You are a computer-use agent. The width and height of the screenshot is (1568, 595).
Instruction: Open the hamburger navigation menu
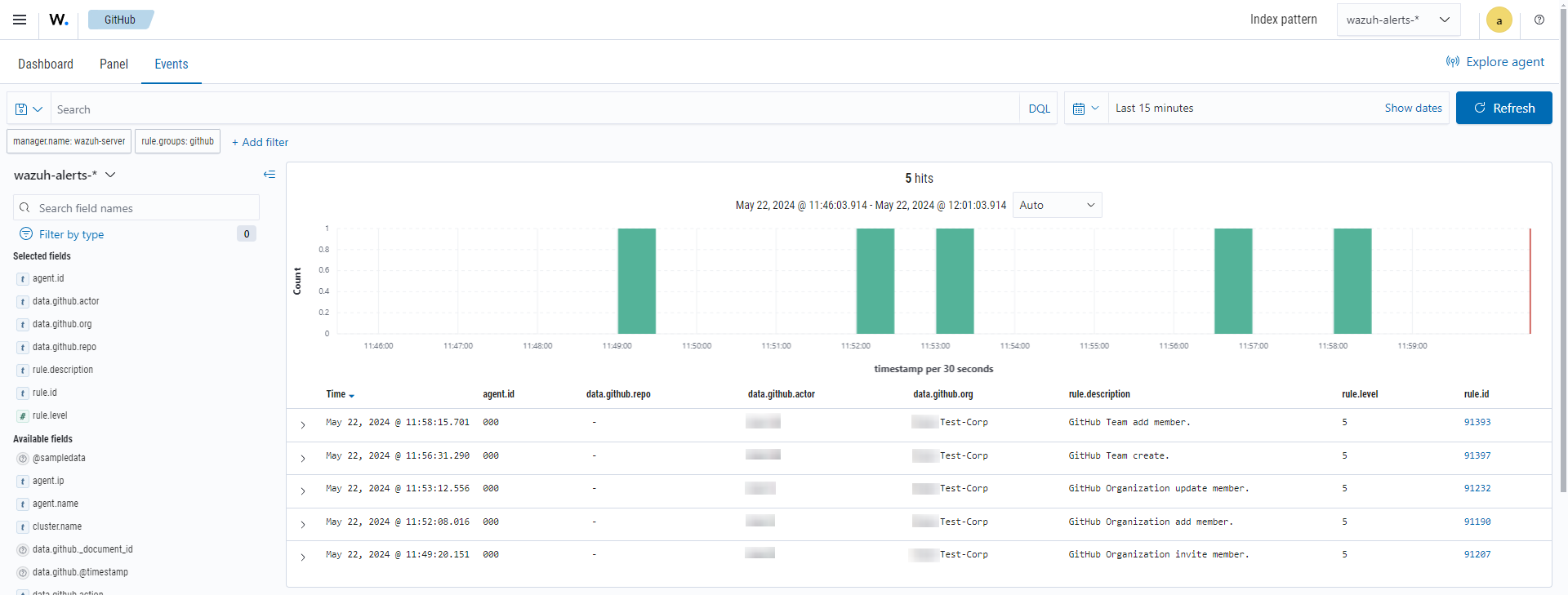20,20
